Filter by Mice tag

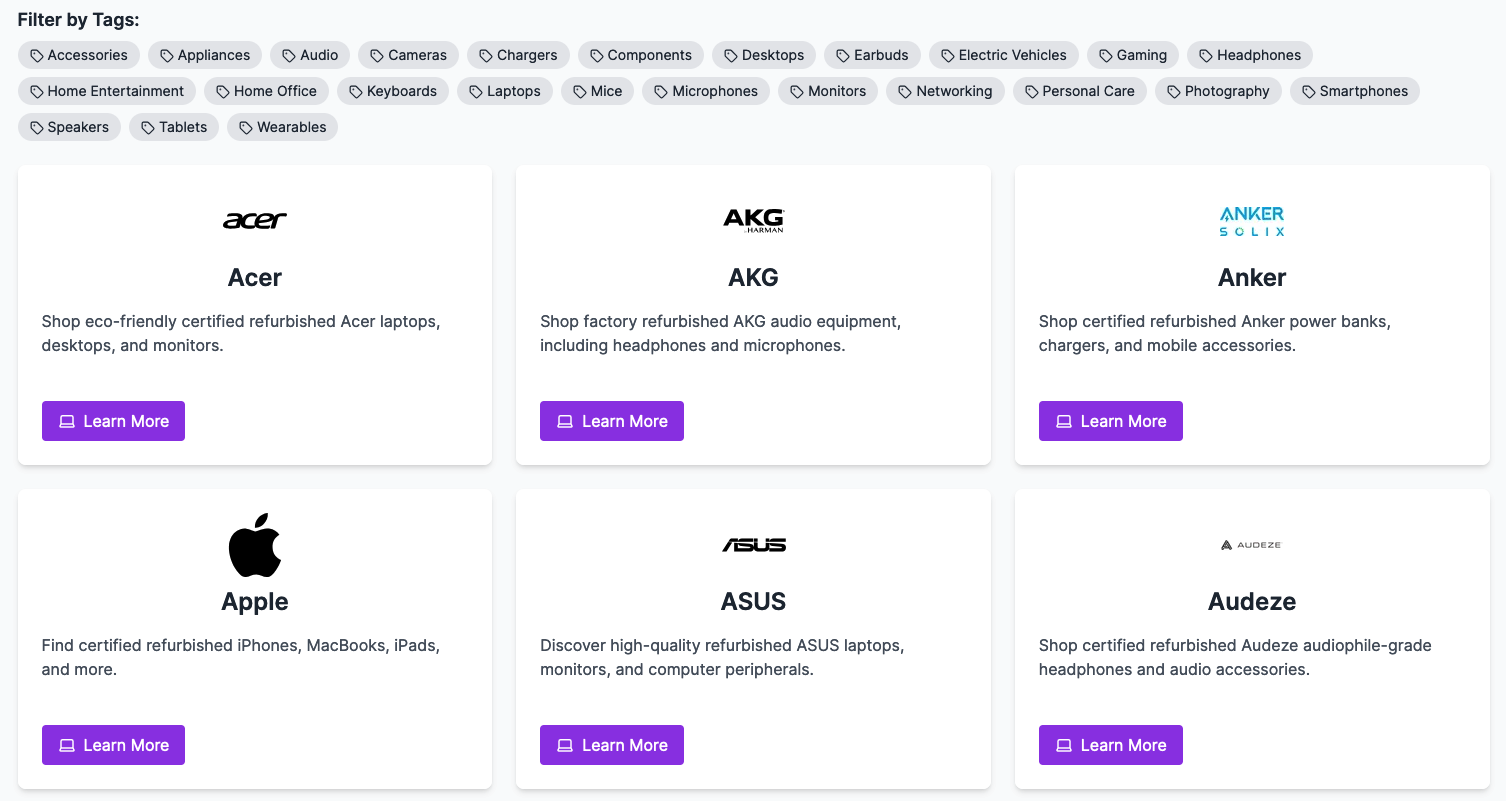(x=597, y=91)
